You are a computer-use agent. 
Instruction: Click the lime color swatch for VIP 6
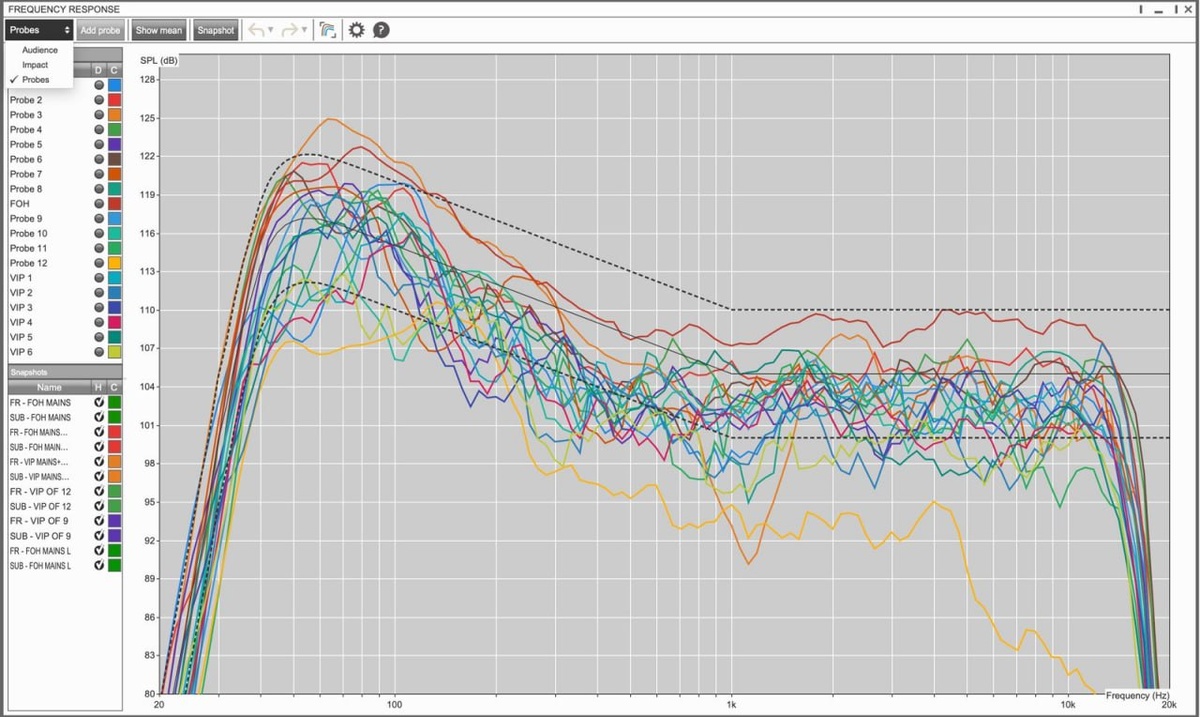click(115, 352)
